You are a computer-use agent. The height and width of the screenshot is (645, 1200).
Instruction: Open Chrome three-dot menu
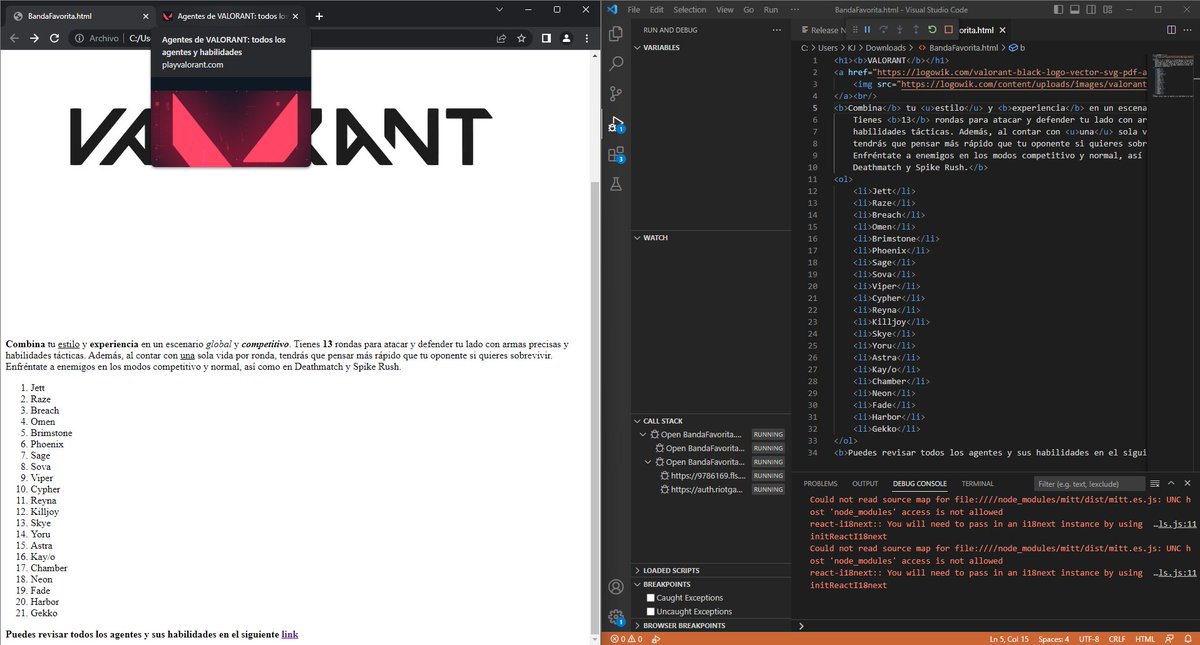tap(586, 38)
